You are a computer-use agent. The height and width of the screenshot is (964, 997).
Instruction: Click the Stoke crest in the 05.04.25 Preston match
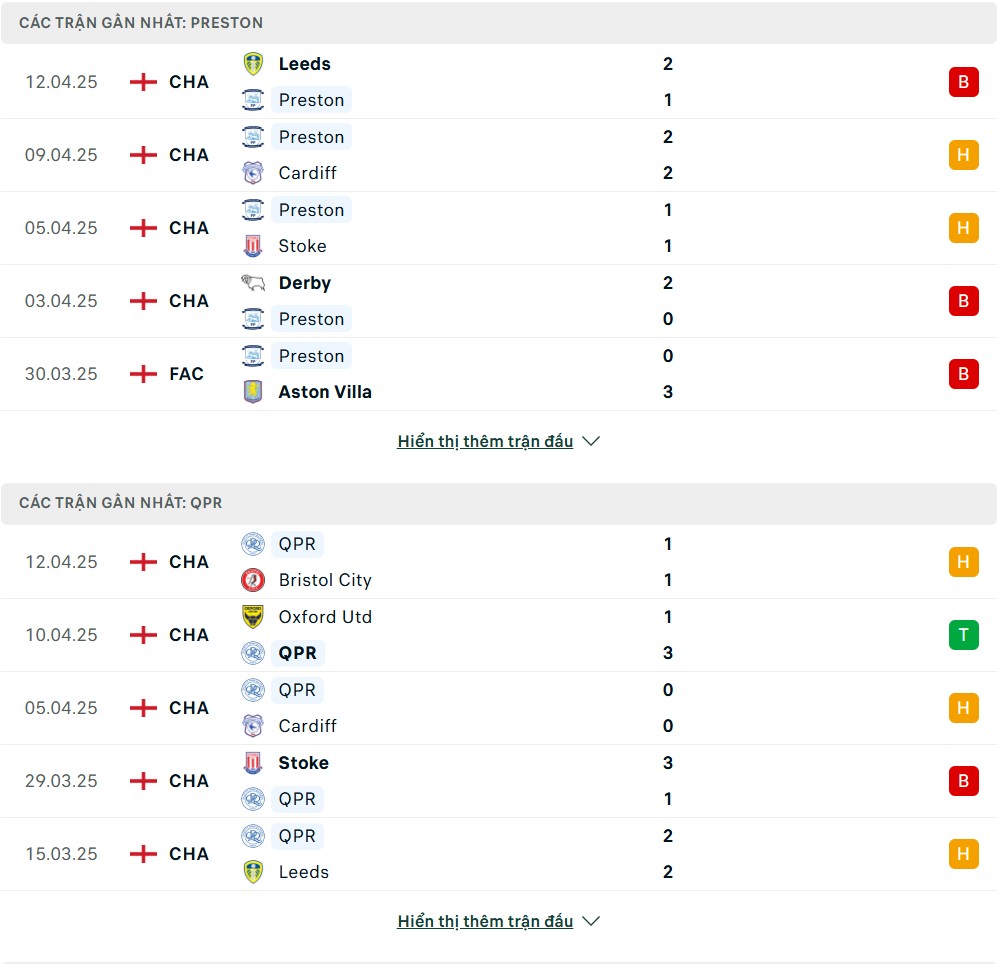[253, 246]
